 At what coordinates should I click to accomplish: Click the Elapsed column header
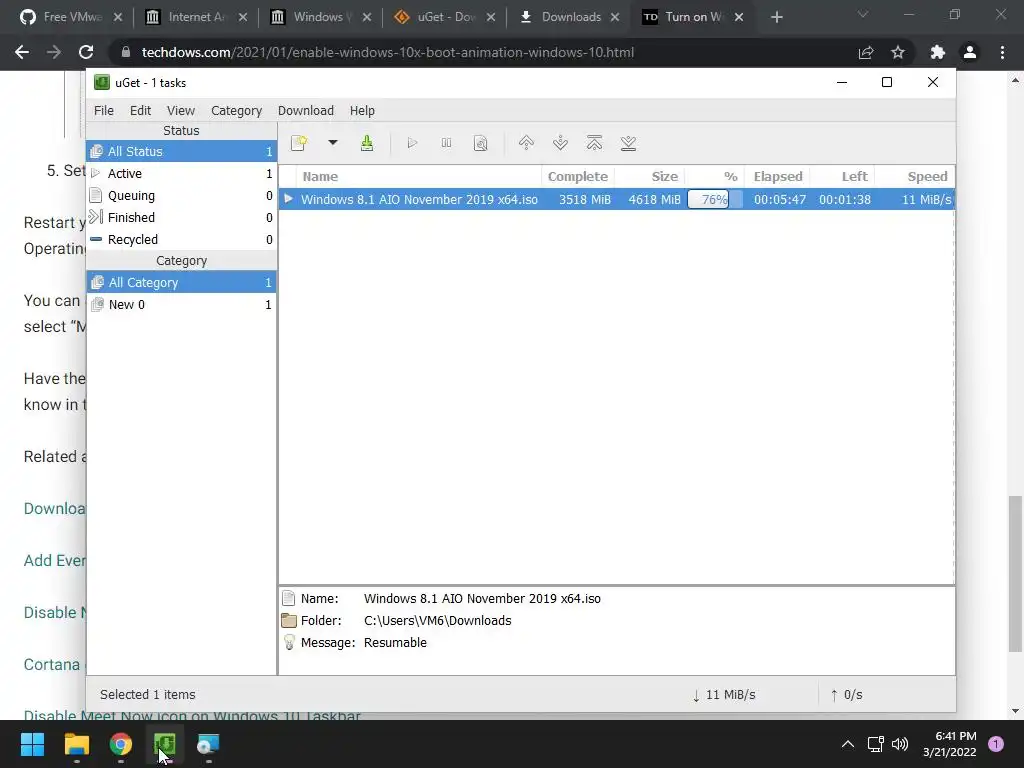[x=777, y=176]
